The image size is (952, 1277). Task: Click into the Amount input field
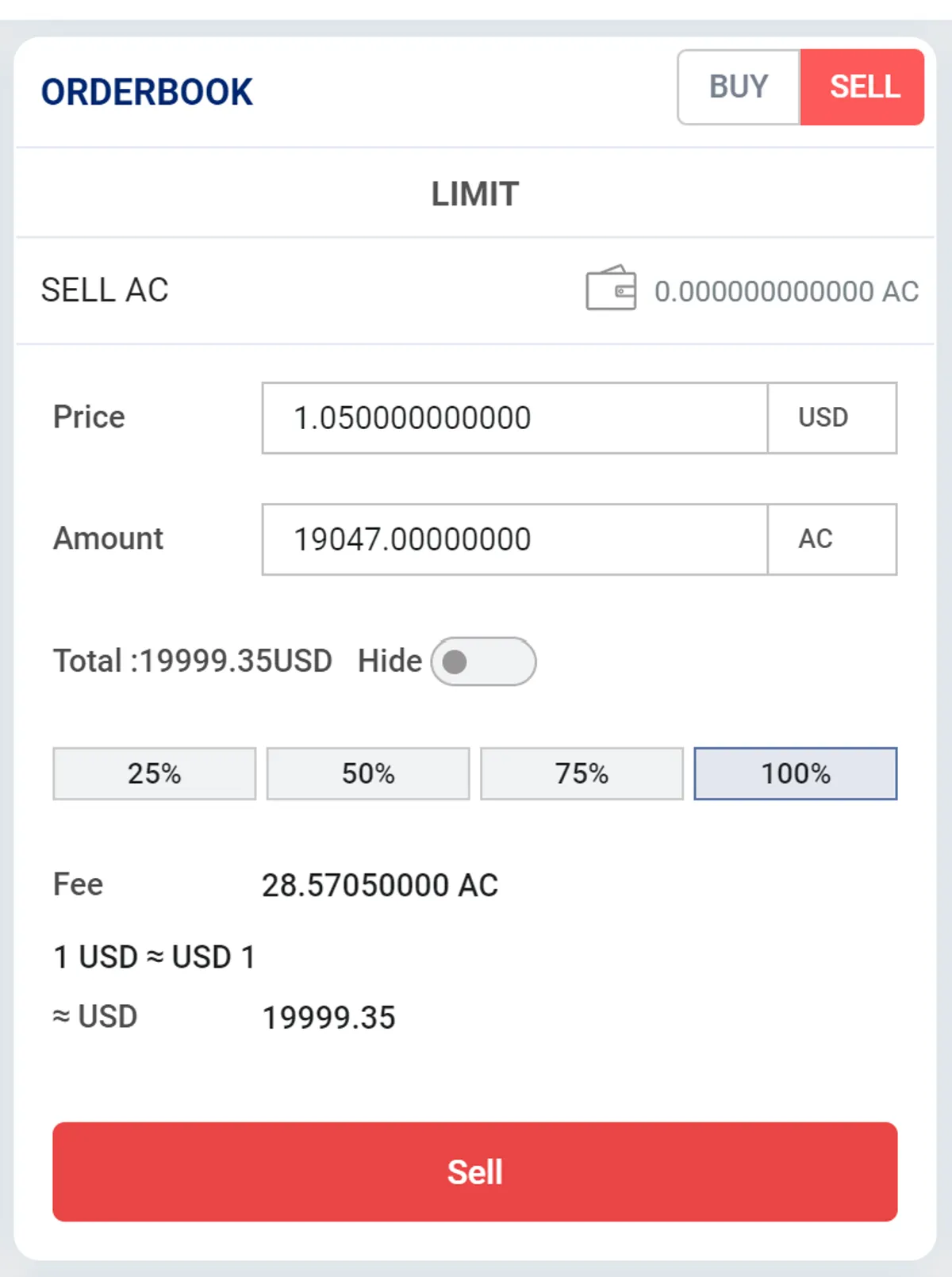click(x=514, y=539)
